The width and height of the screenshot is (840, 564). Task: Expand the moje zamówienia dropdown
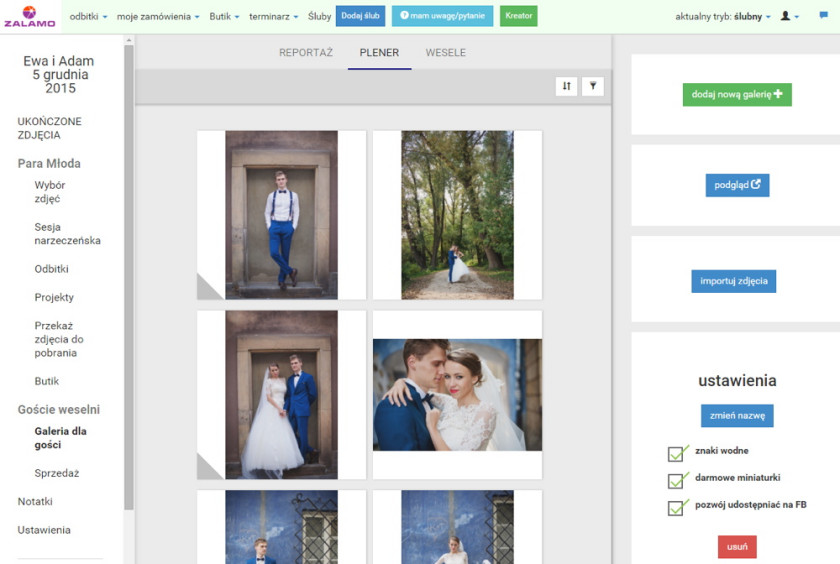pyautogui.click(x=158, y=17)
